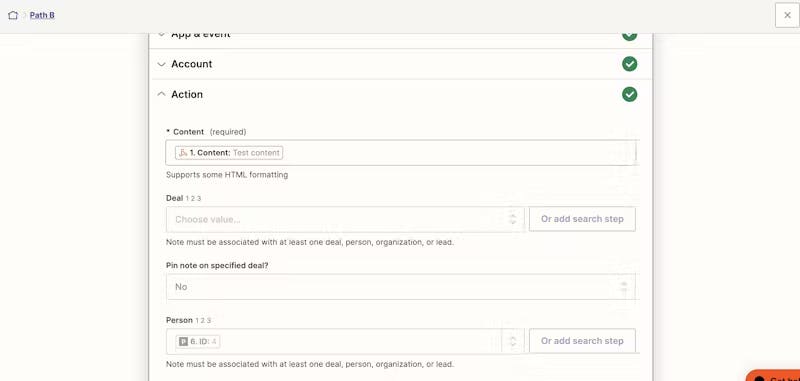Viewport: 800px width, 381px height.
Task: Expand the Account section chevron
Action: click(161, 64)
